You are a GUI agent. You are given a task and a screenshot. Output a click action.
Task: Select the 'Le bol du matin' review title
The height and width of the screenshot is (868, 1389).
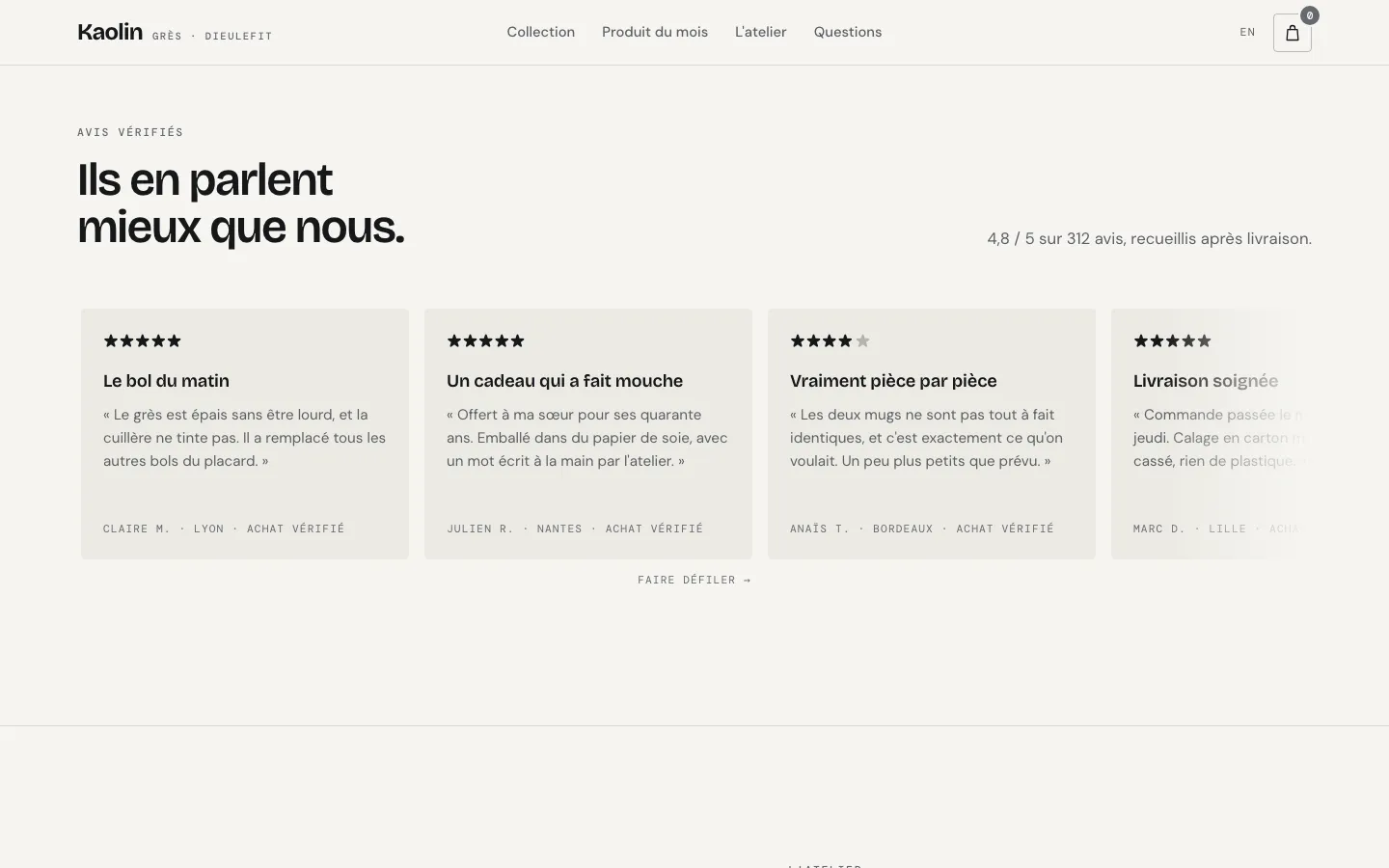click(166, 381)
